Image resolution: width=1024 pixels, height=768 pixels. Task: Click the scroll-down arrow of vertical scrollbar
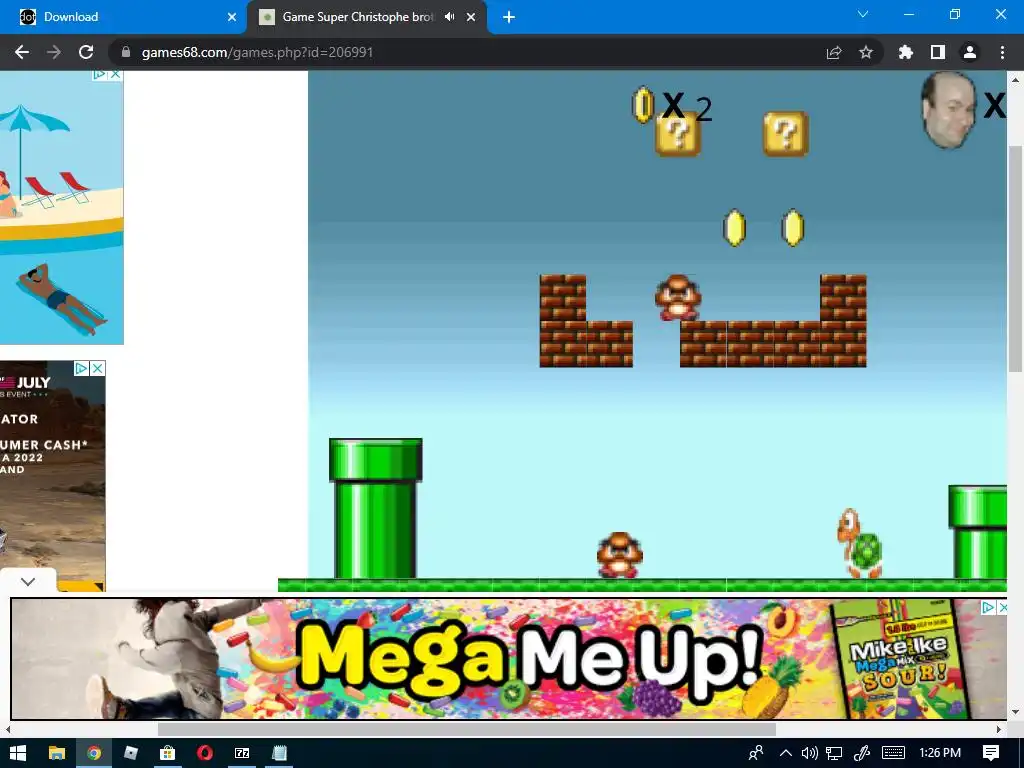pyautogui.click(x=1015, y=712)
